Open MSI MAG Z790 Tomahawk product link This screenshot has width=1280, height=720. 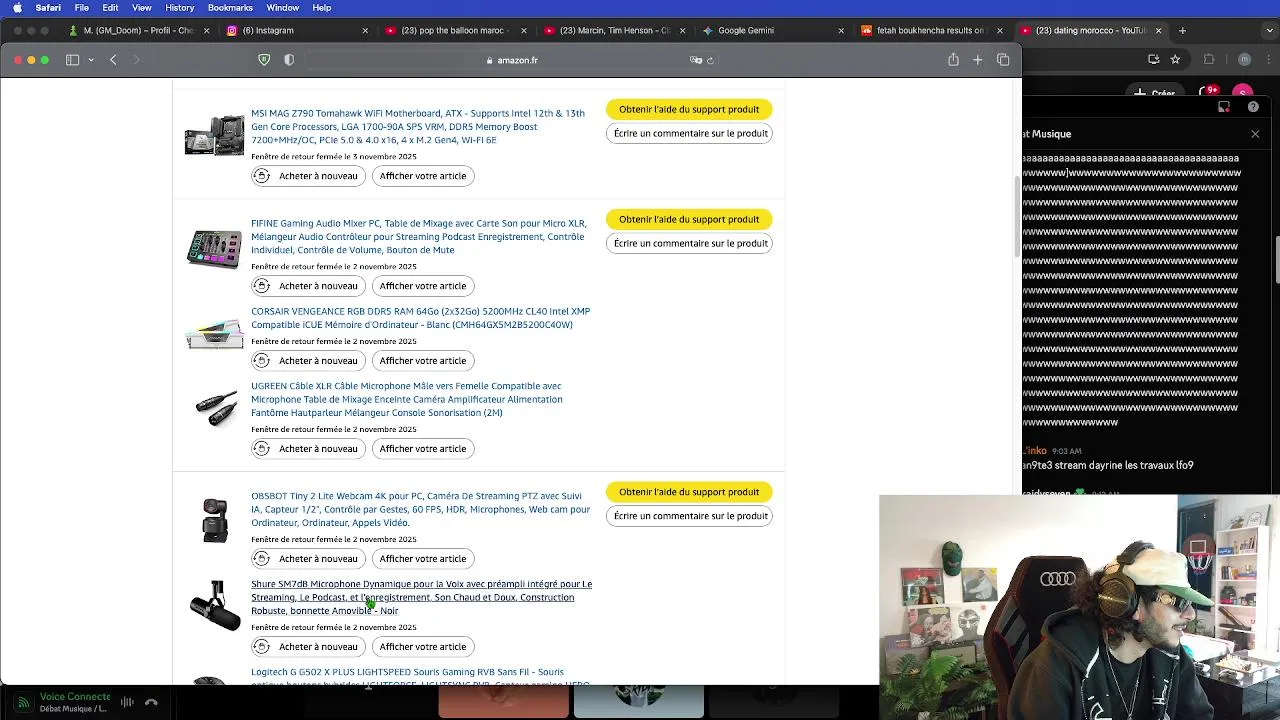418,127
